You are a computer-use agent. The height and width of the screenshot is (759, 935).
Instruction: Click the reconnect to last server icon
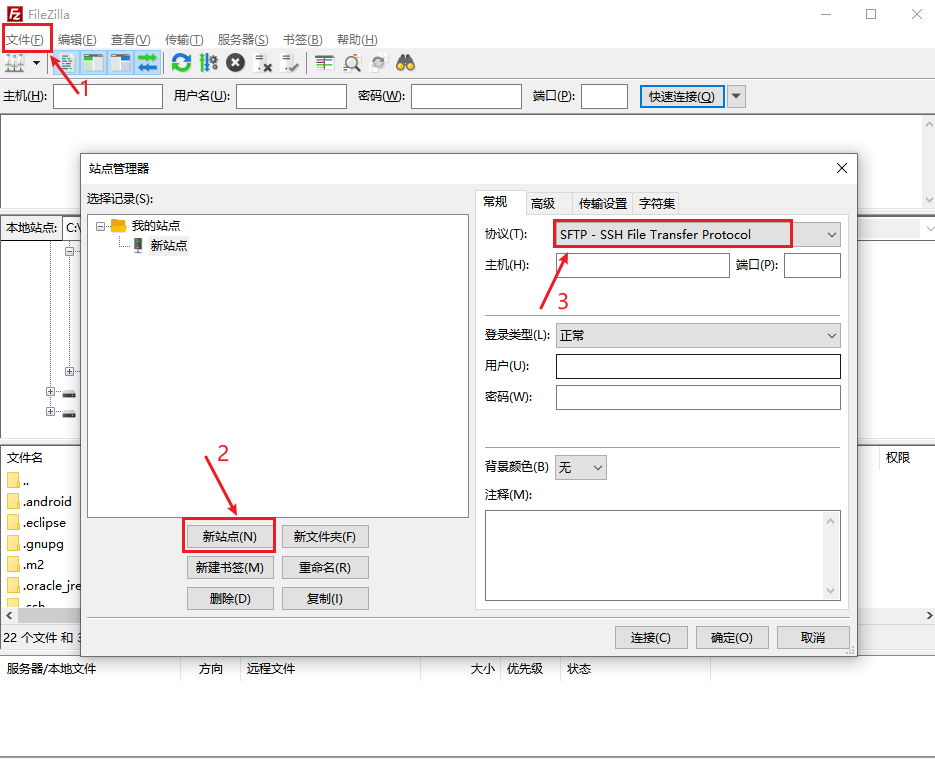point(290,63)
